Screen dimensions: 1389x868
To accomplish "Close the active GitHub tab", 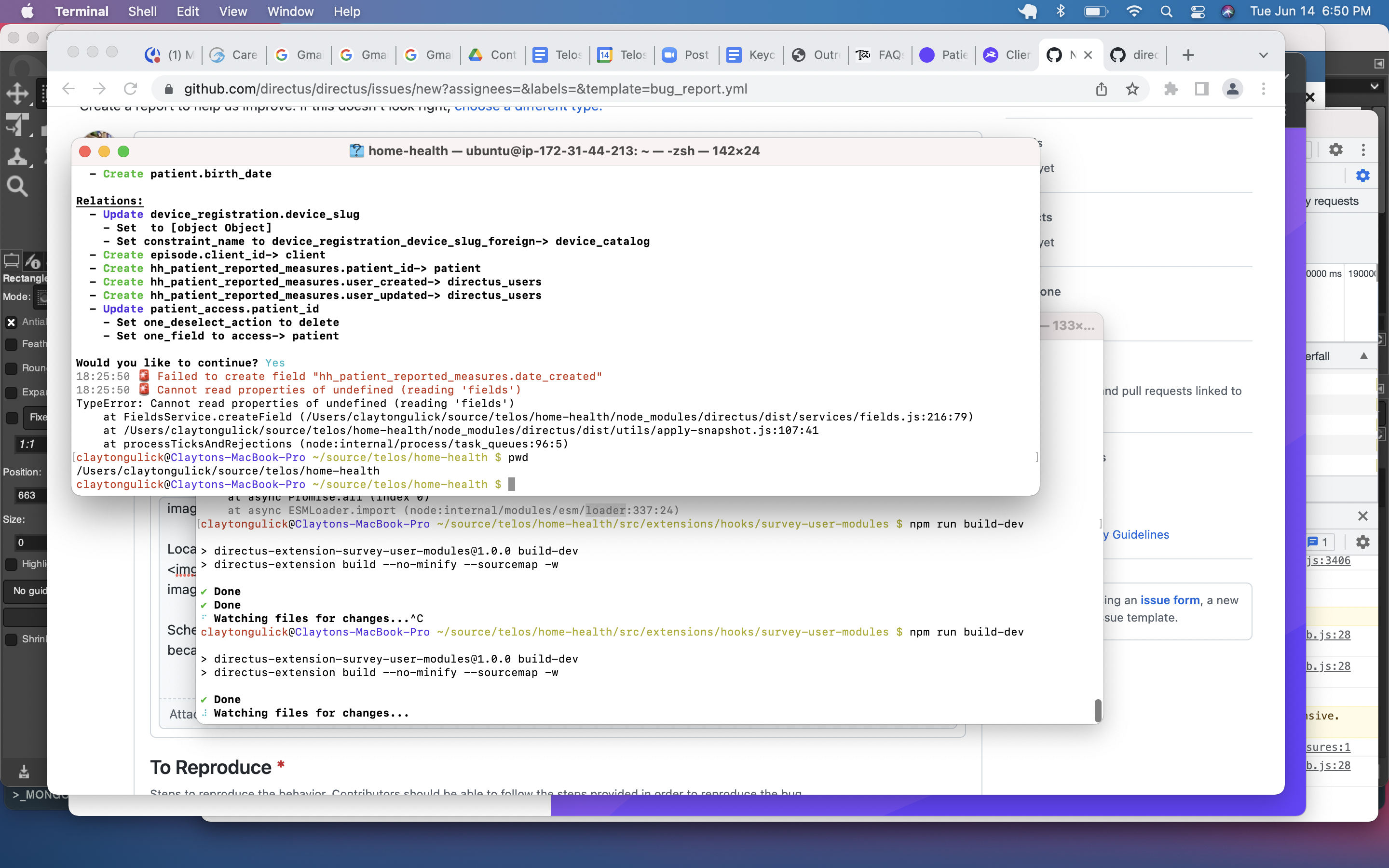I will (1088, 55).
